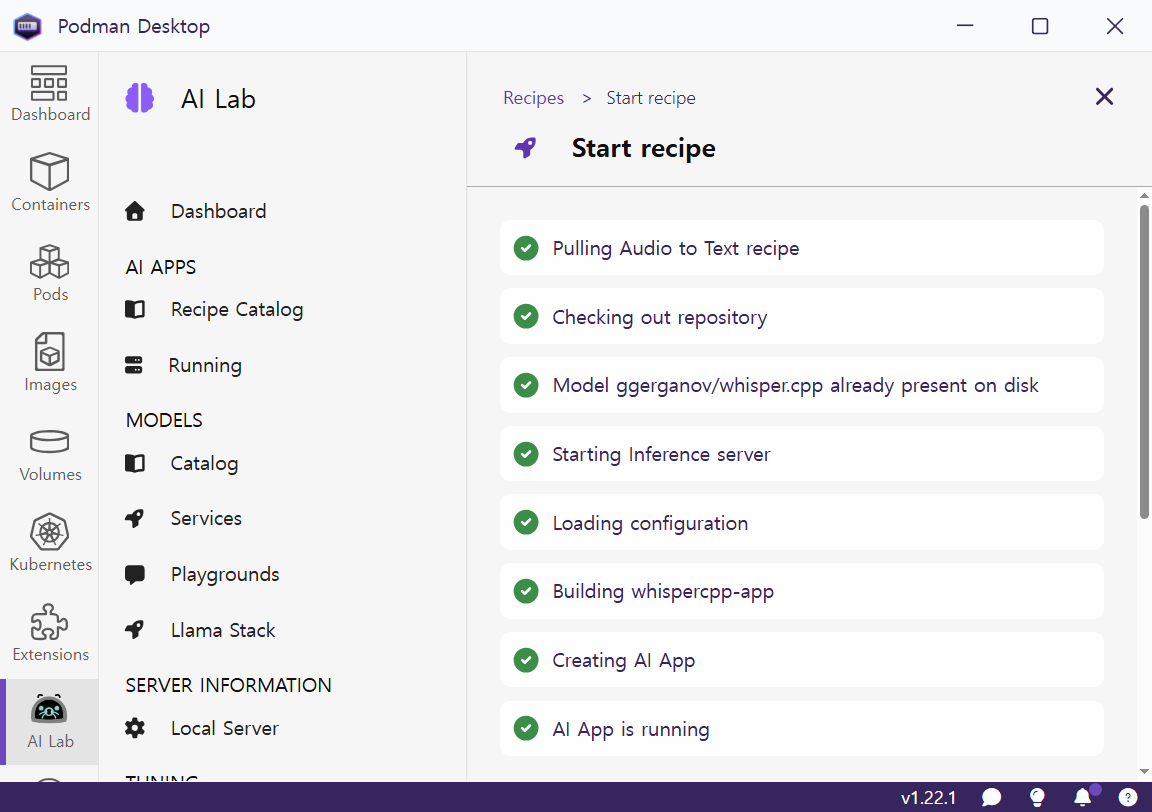This screenshot has height=812, width=1152.
Task: Select Recipe Catalog in AI Lab menu
Action: click(236, 310)
